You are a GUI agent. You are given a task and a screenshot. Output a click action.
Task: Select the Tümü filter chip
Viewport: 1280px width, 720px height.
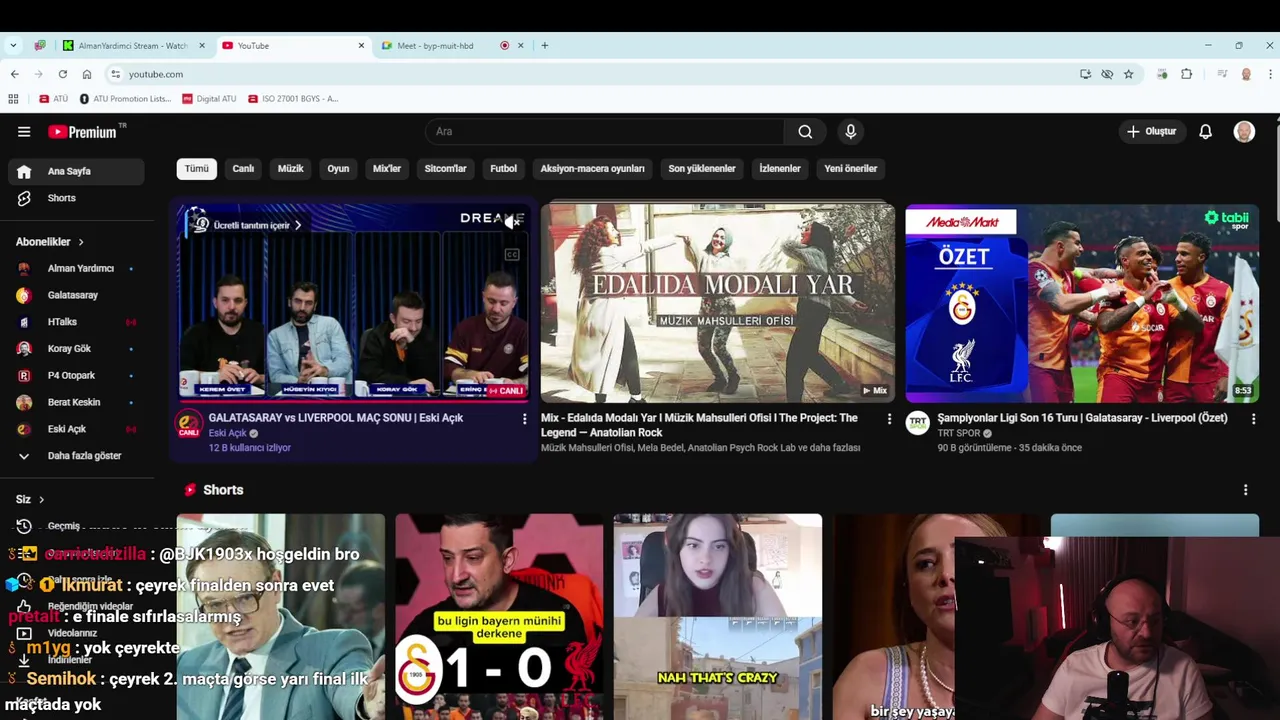(x=197, y=169)
